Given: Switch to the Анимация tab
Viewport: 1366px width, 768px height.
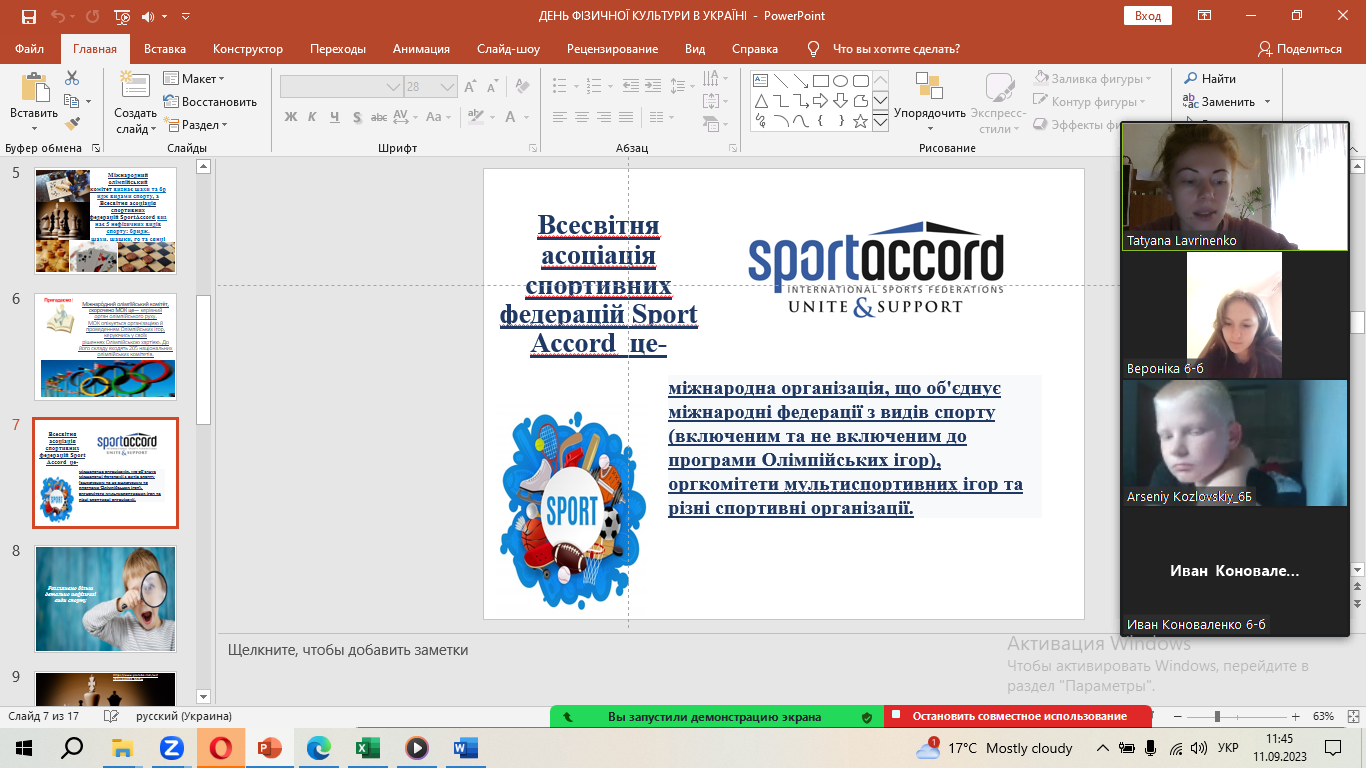Looking at the screenshot, I should coord(421,48).
